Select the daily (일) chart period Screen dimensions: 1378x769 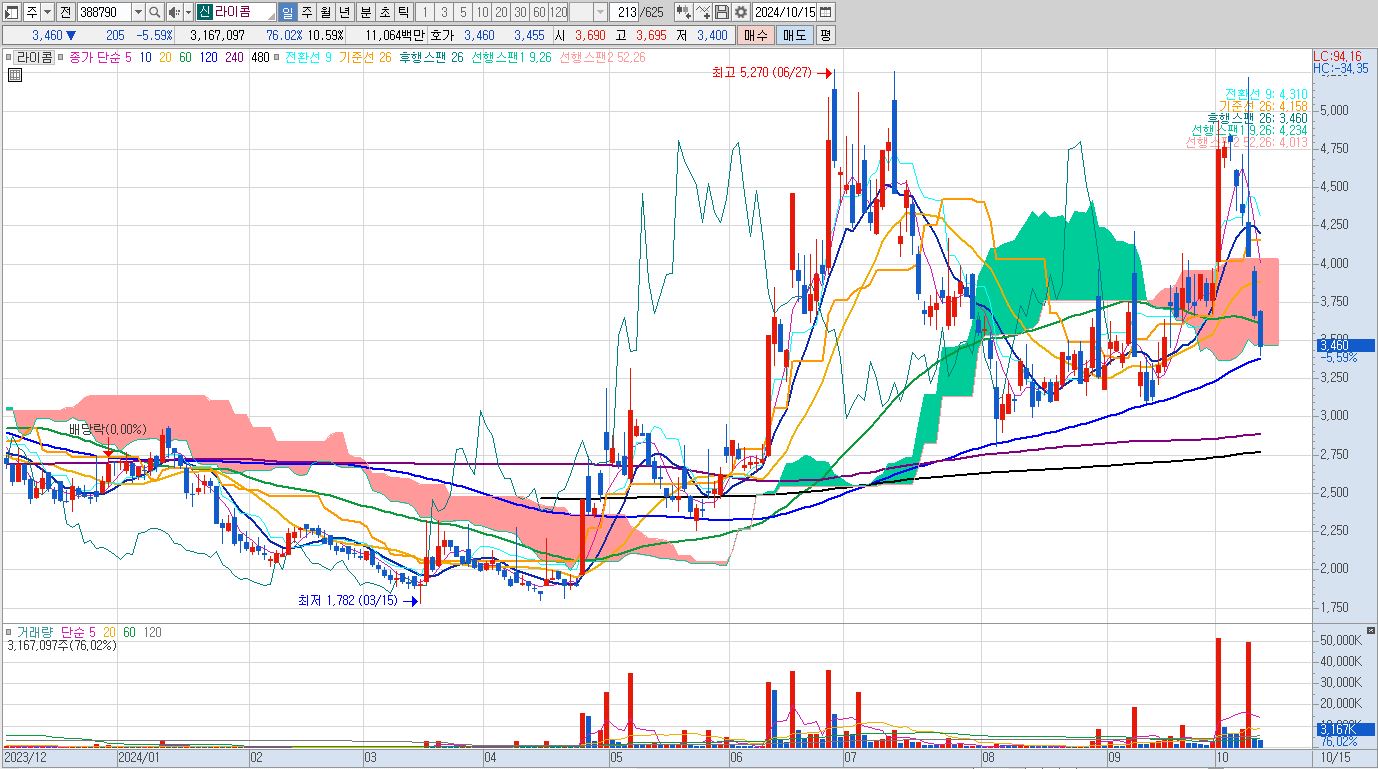tap(288, 12)
